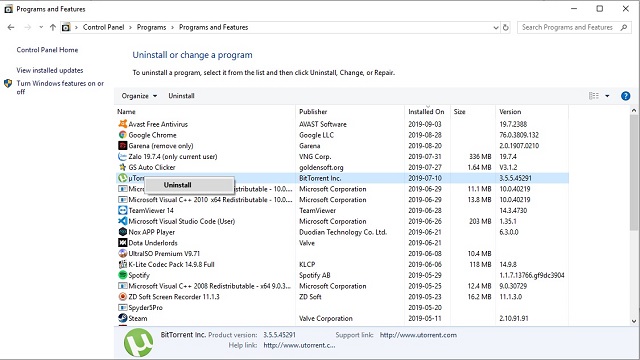
Task: Click version 76.0.3809.132 cell
Action: point(519,135)
